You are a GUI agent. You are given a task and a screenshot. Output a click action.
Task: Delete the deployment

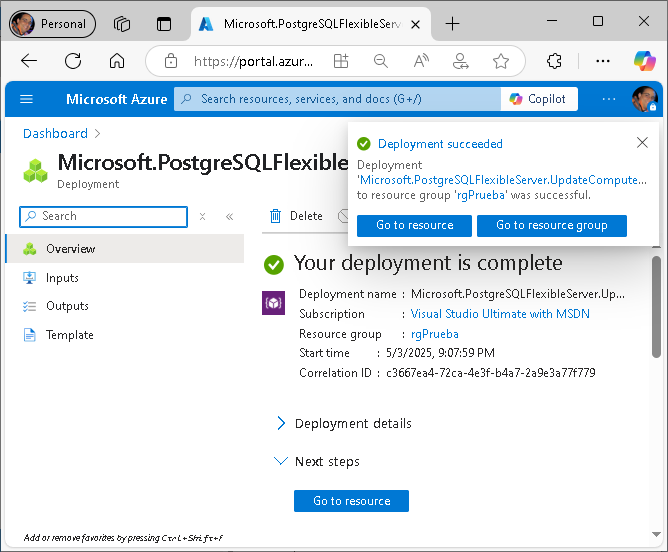296,216
